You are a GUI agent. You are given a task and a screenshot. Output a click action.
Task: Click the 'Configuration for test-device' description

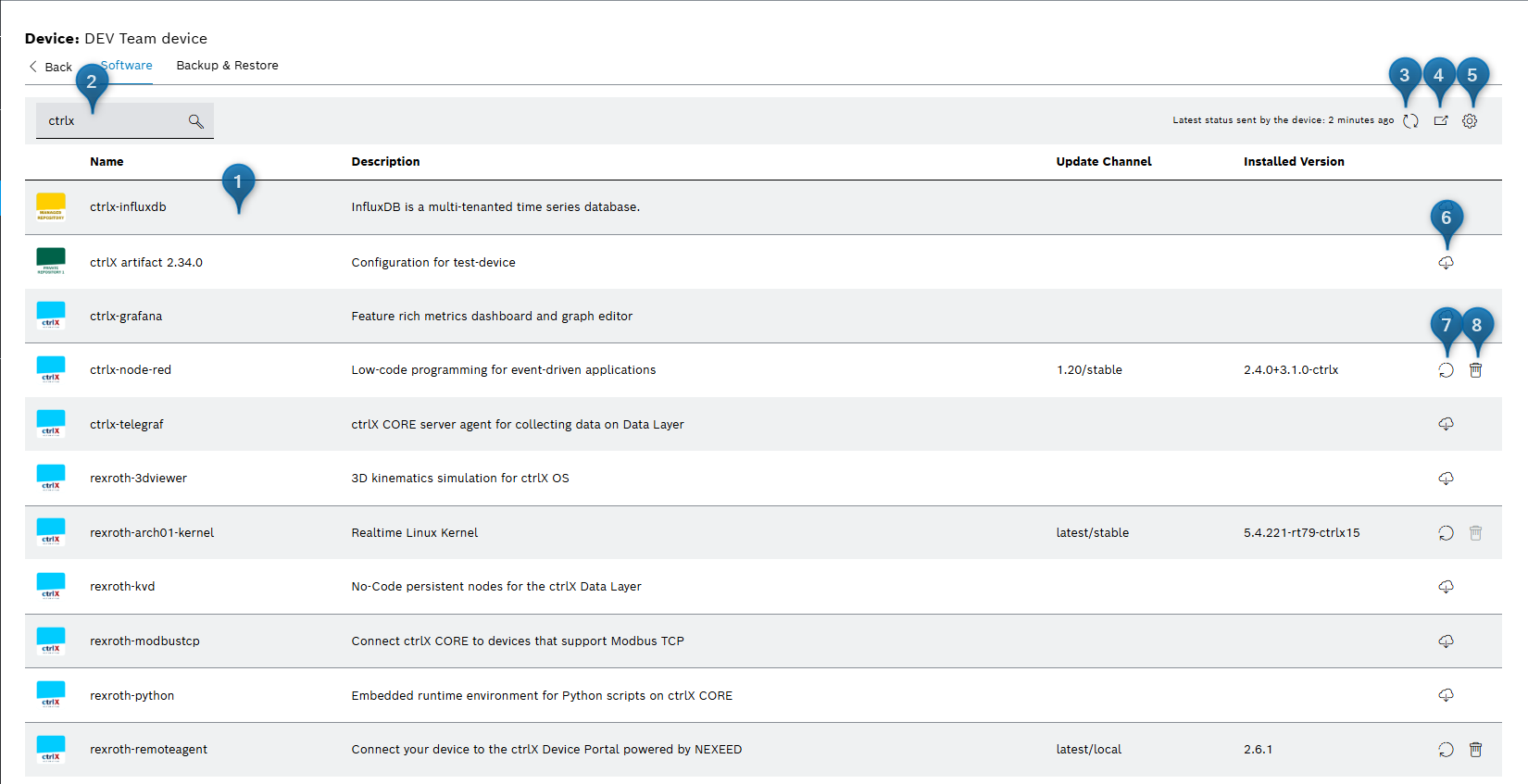coord(433,263)
